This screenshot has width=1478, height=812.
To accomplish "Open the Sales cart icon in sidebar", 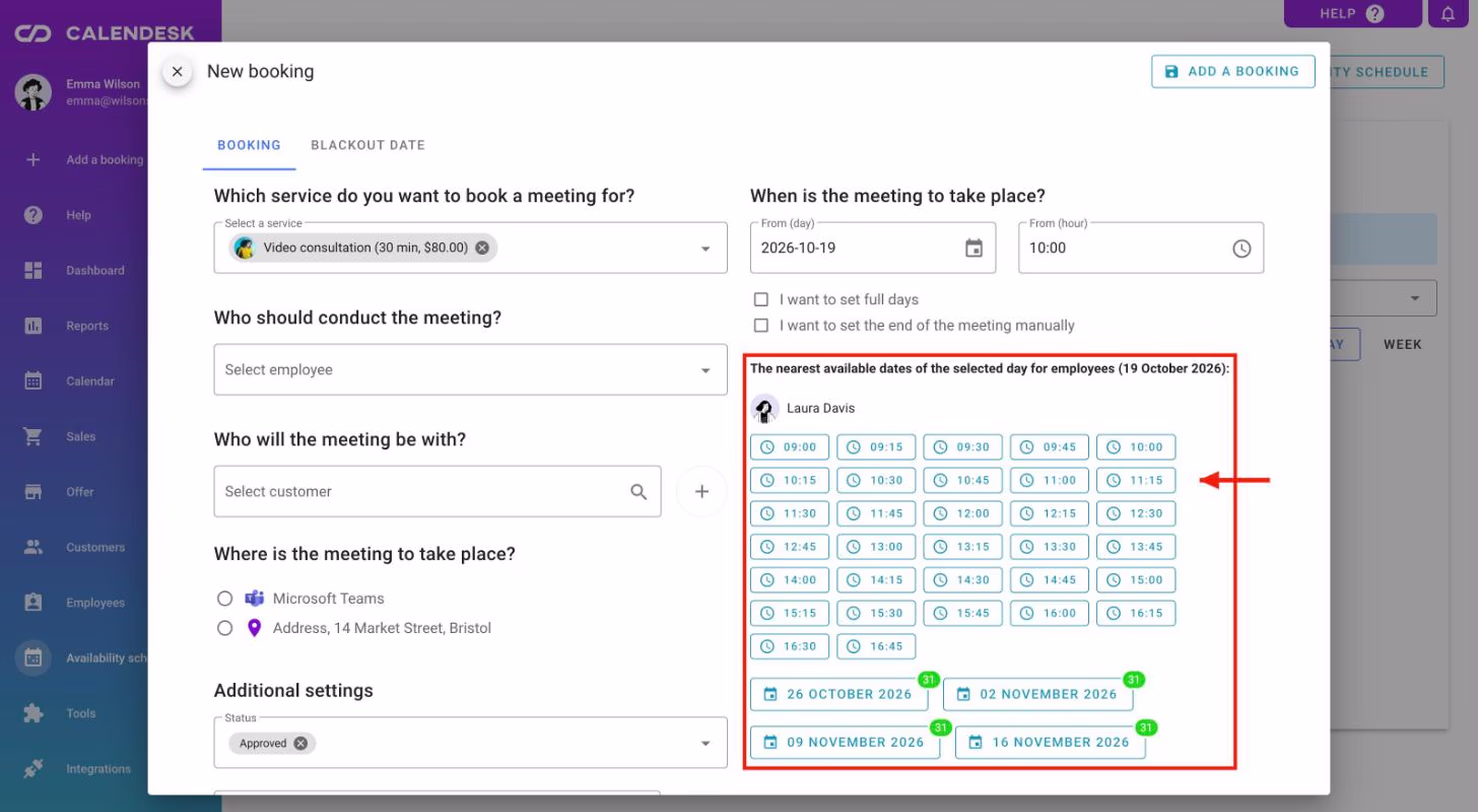I will pos(33,437).
